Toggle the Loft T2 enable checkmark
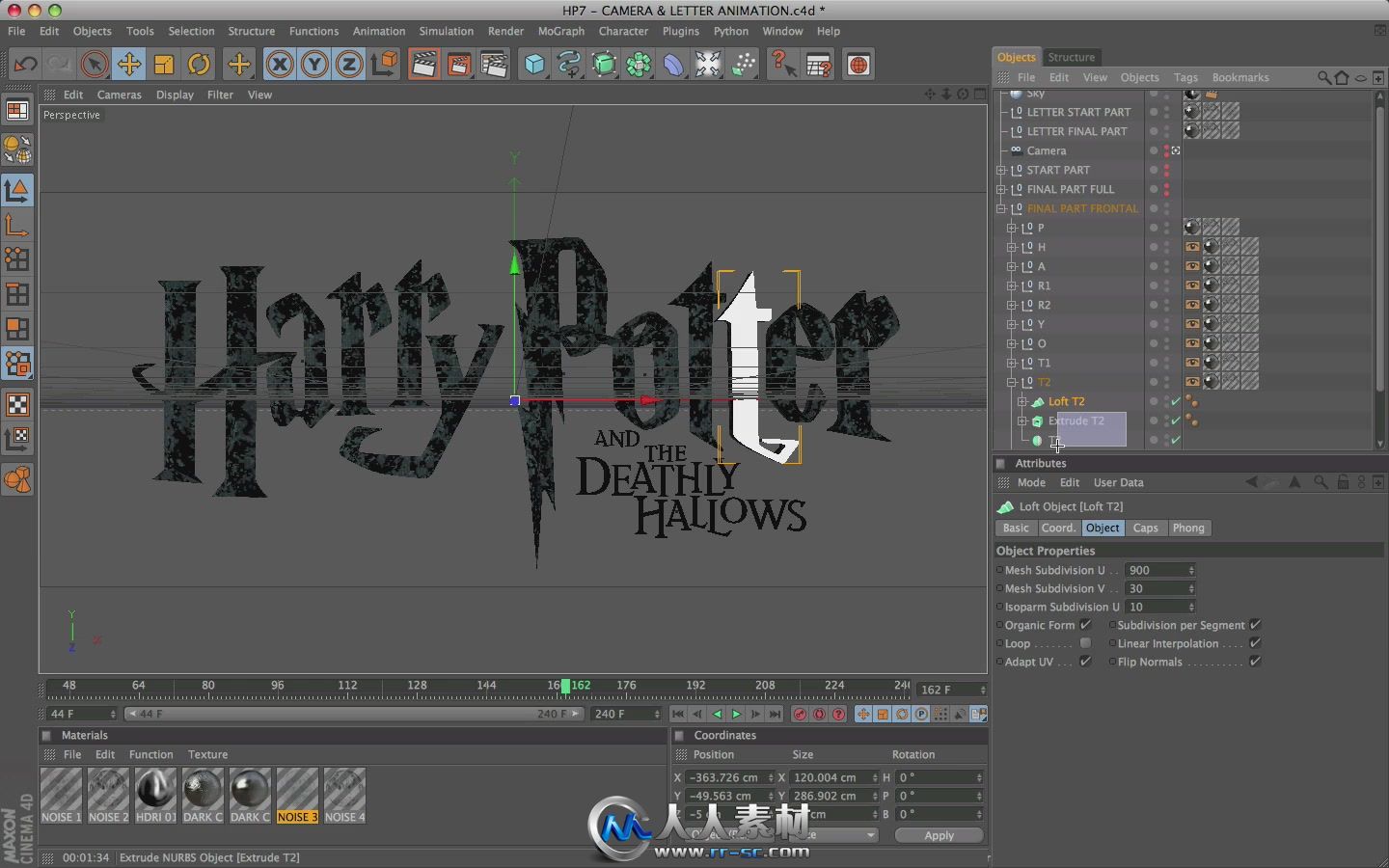The height and width of the screenshot is (868, 1389). point(1176,401)
